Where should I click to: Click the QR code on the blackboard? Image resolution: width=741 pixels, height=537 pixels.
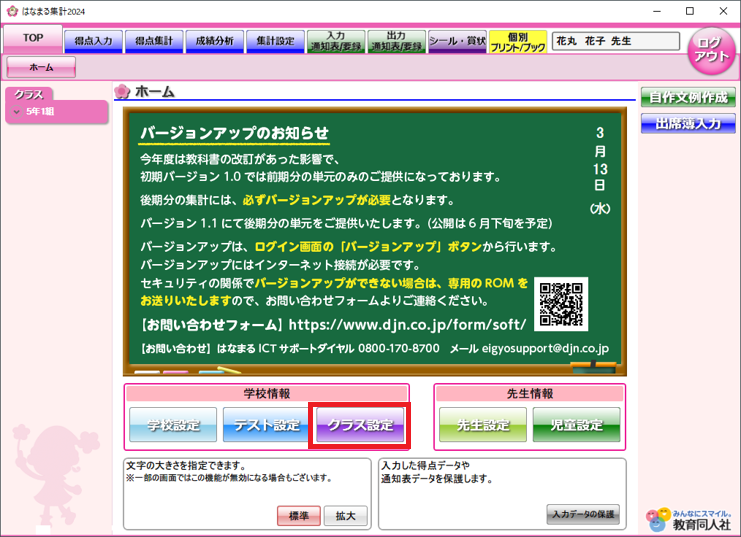[x=561, y=304]
